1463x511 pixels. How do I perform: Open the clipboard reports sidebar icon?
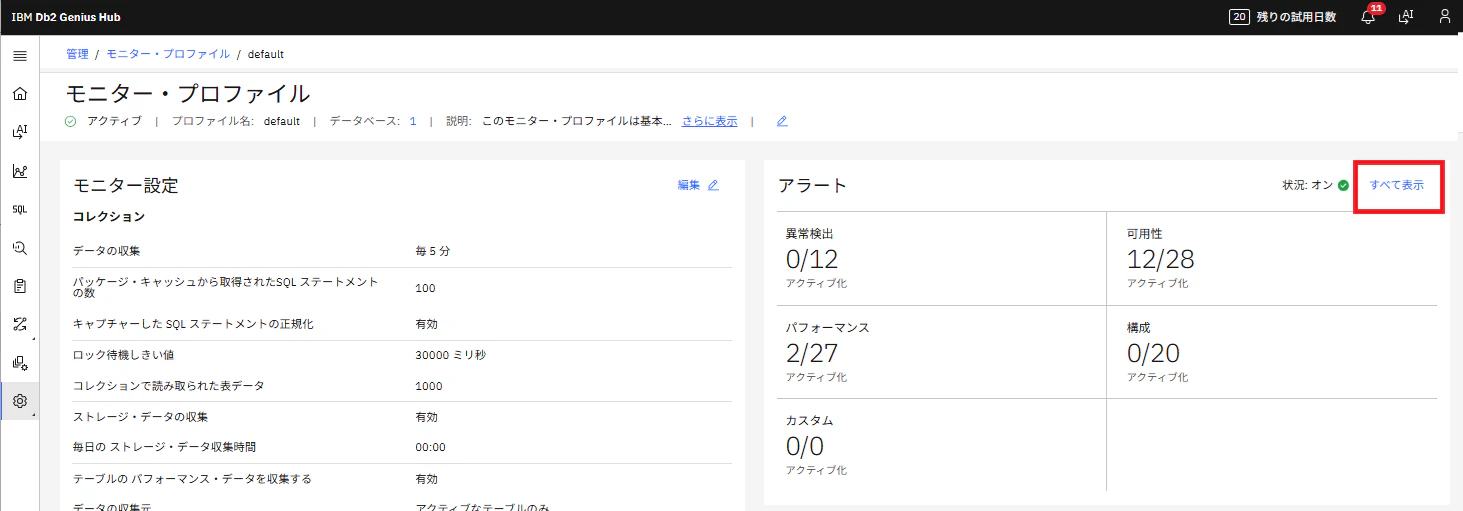point(20,286)
